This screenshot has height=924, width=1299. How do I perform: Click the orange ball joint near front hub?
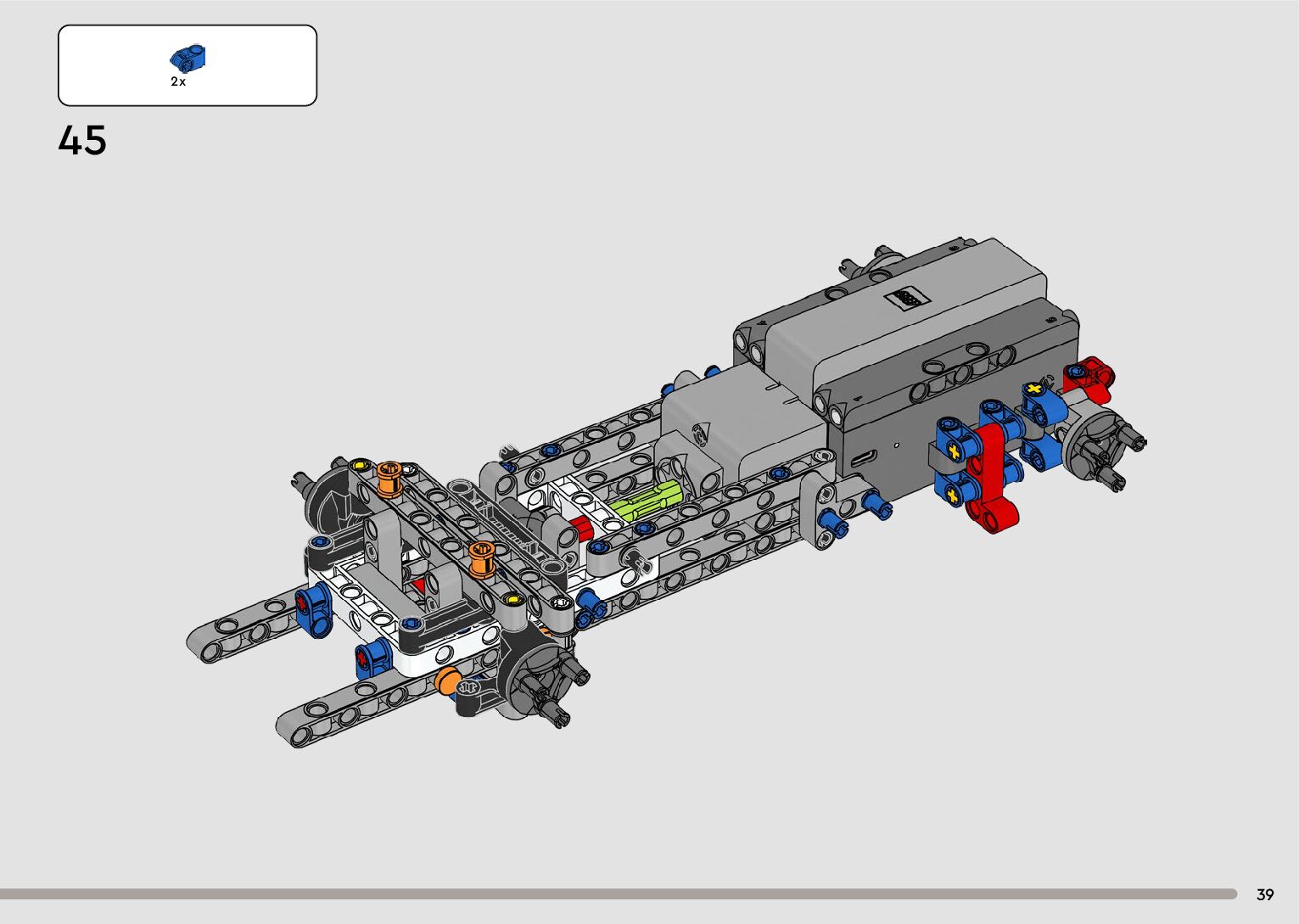click(x=446, y=681)
